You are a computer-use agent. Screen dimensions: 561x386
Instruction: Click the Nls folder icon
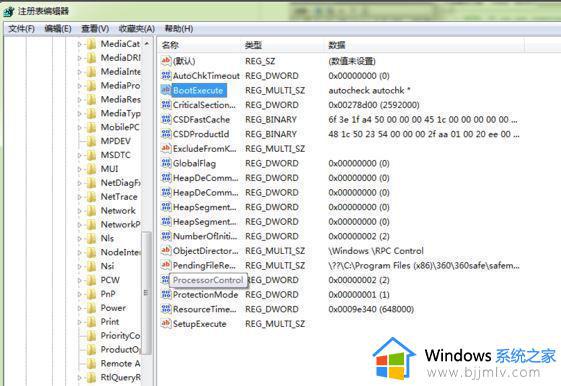click(92, 239)
